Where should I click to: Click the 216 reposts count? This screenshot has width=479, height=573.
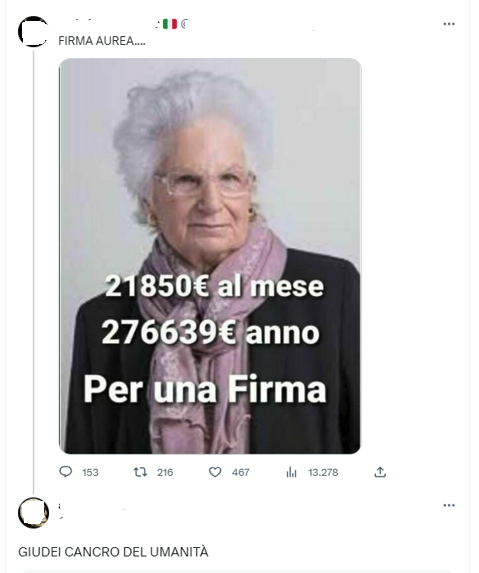[165, 473]
